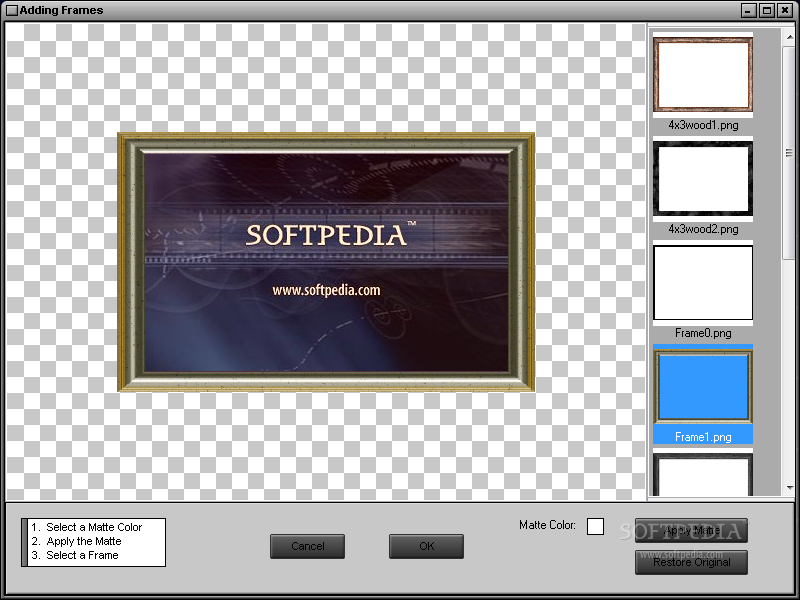The height and width of the screenshot is (600, 800).
Task: Select the 4x3wood2.png black frame thumbnail
Action: pos(703,178)
